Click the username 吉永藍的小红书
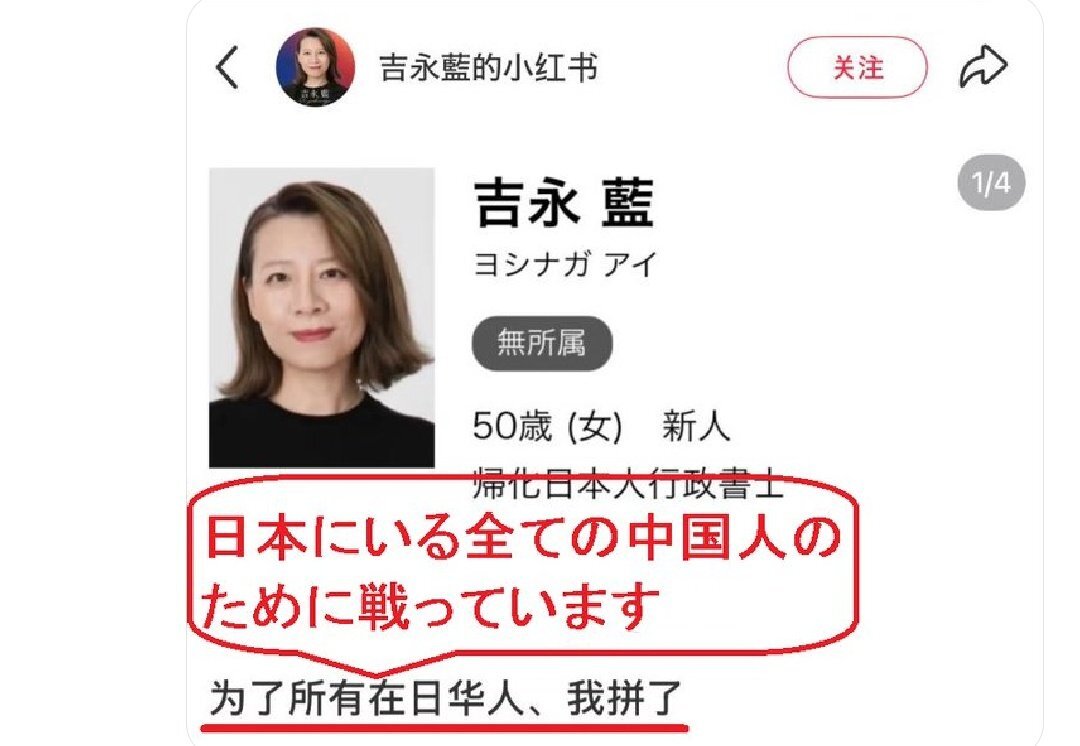The height and width of the screenshot is (746, 1080). (x=488, y=68)
